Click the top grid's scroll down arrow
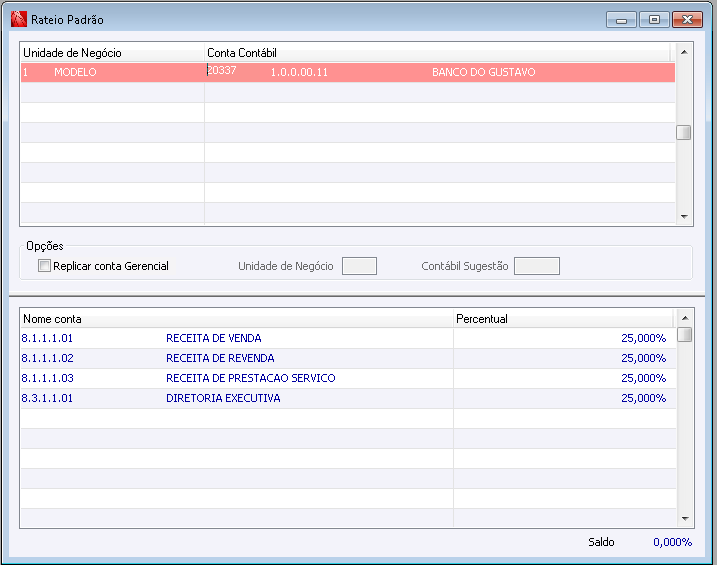The height and width of the screenshot is (565, 717). click(x=684, y=217)
